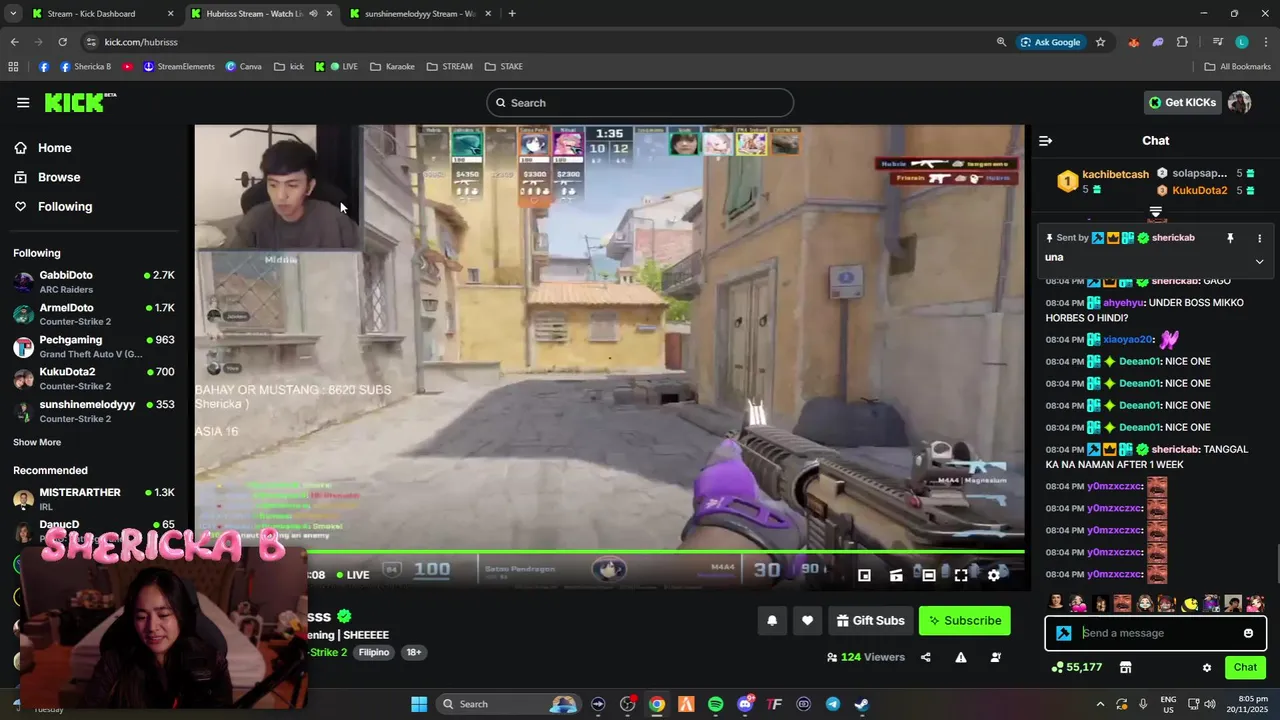Open the user-info icon next to report
1280x720 pixels.
point(995,657)
